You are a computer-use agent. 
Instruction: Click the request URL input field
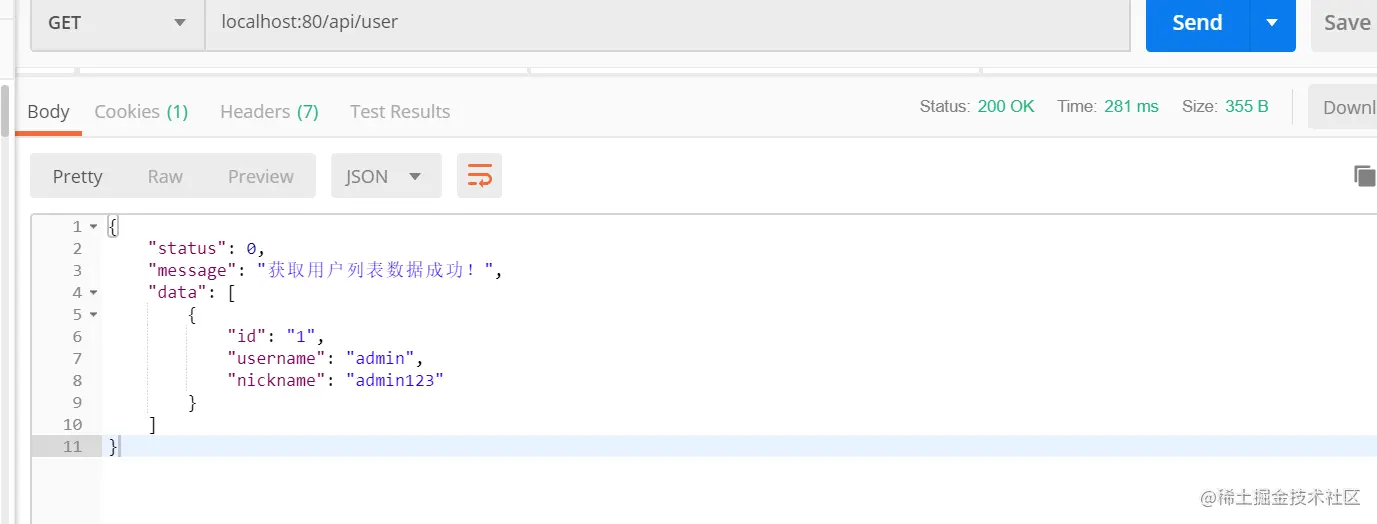click(x=660, y=22)
